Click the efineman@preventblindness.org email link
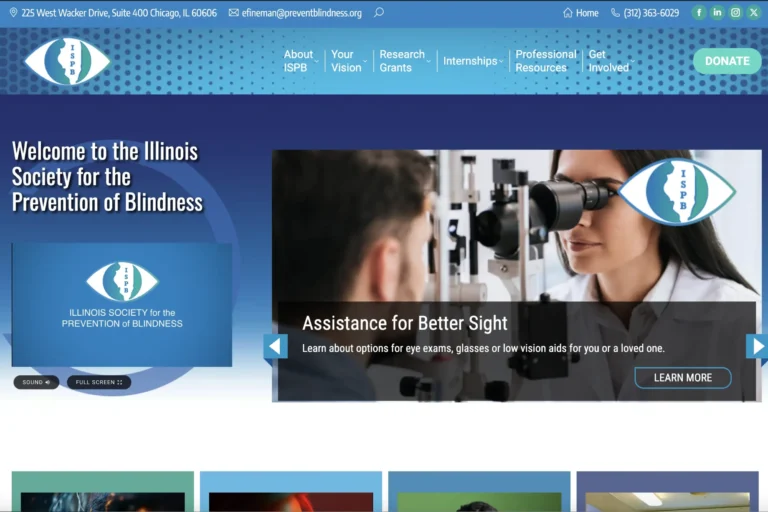 tap(301, 13)
